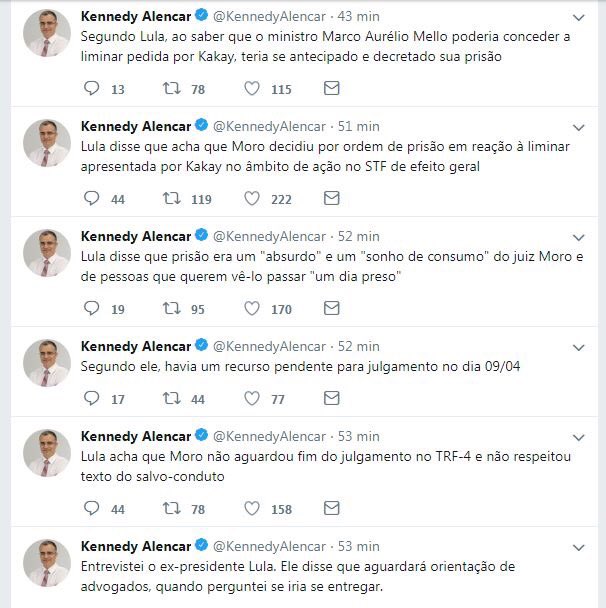Reply to the tweet with 19 replies
The height and width of the screenshot is (608, 606).
point(92,309)
